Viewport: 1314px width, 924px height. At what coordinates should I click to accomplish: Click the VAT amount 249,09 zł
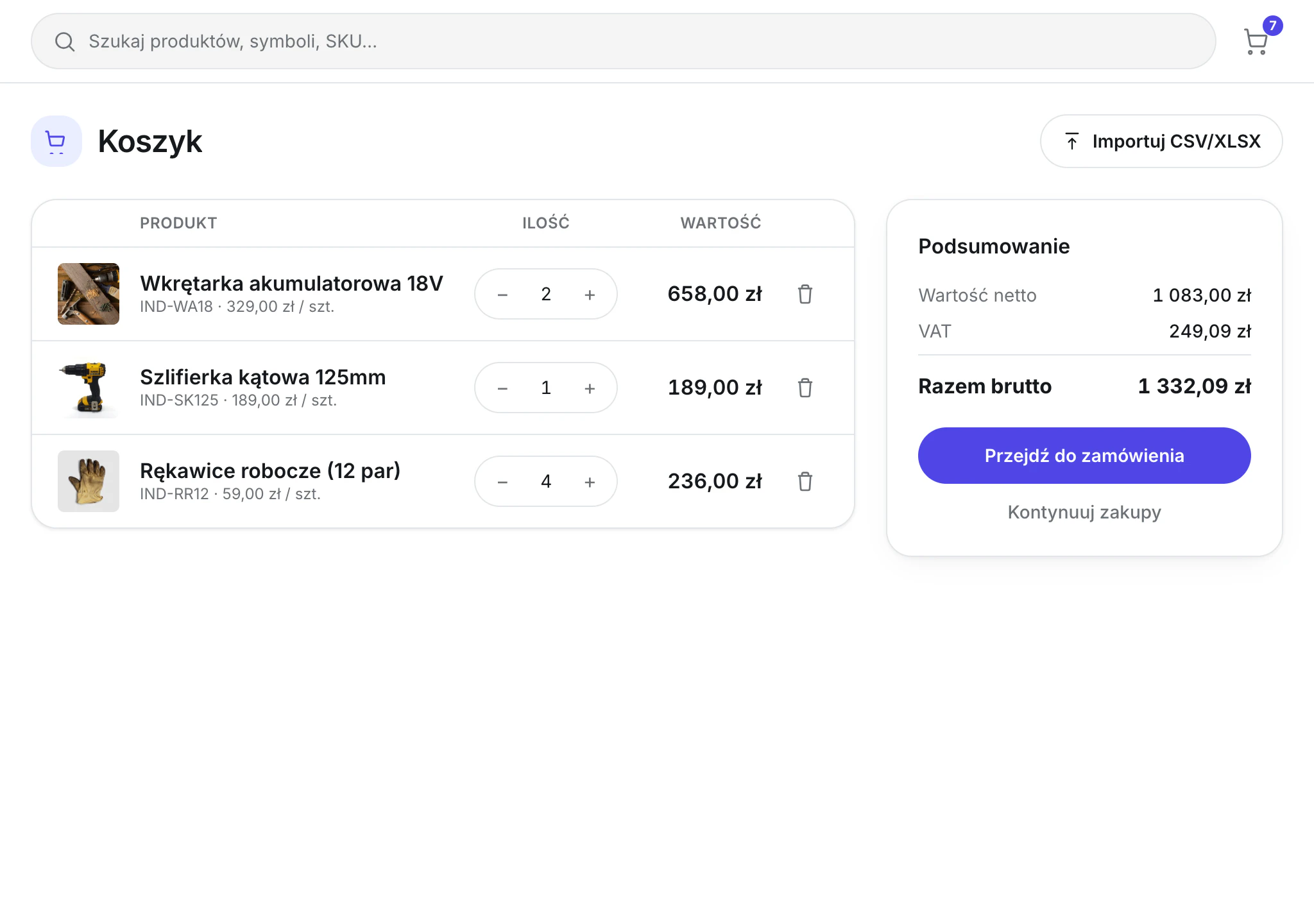coord(1210,331)
